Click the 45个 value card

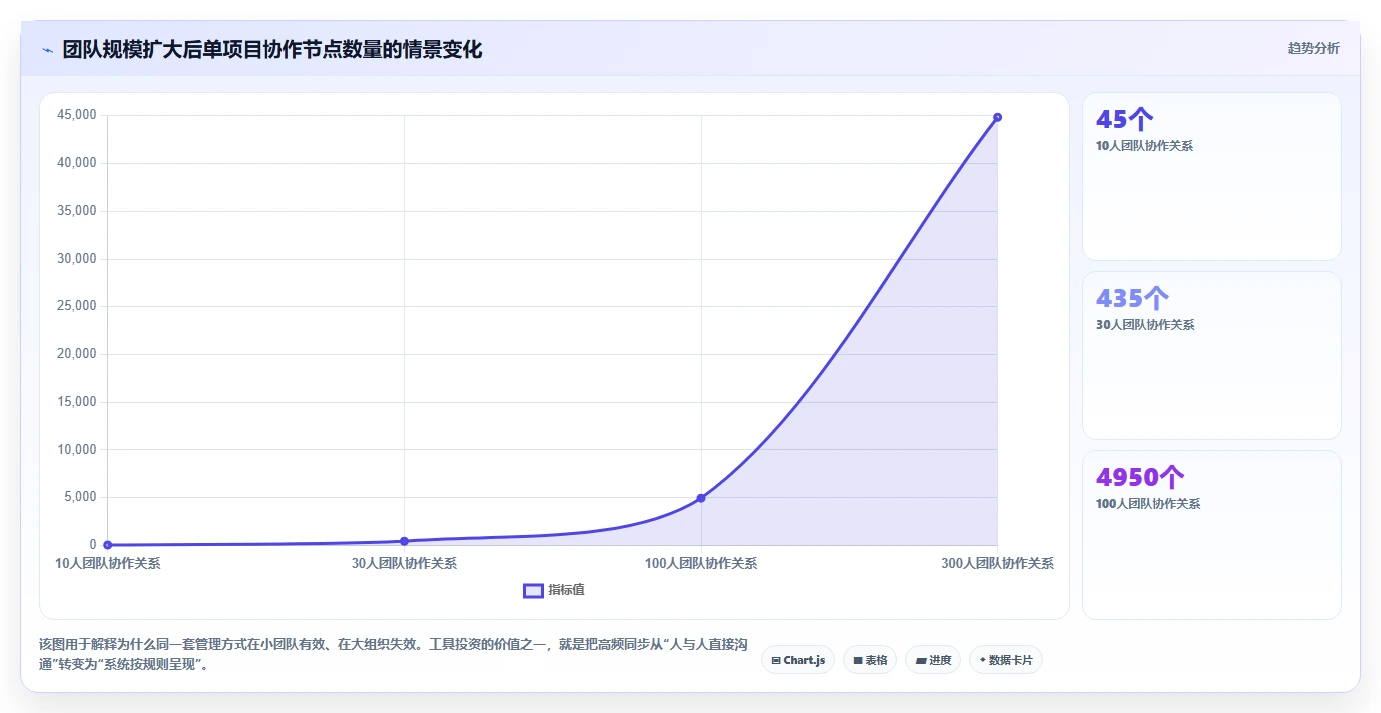1212,177
